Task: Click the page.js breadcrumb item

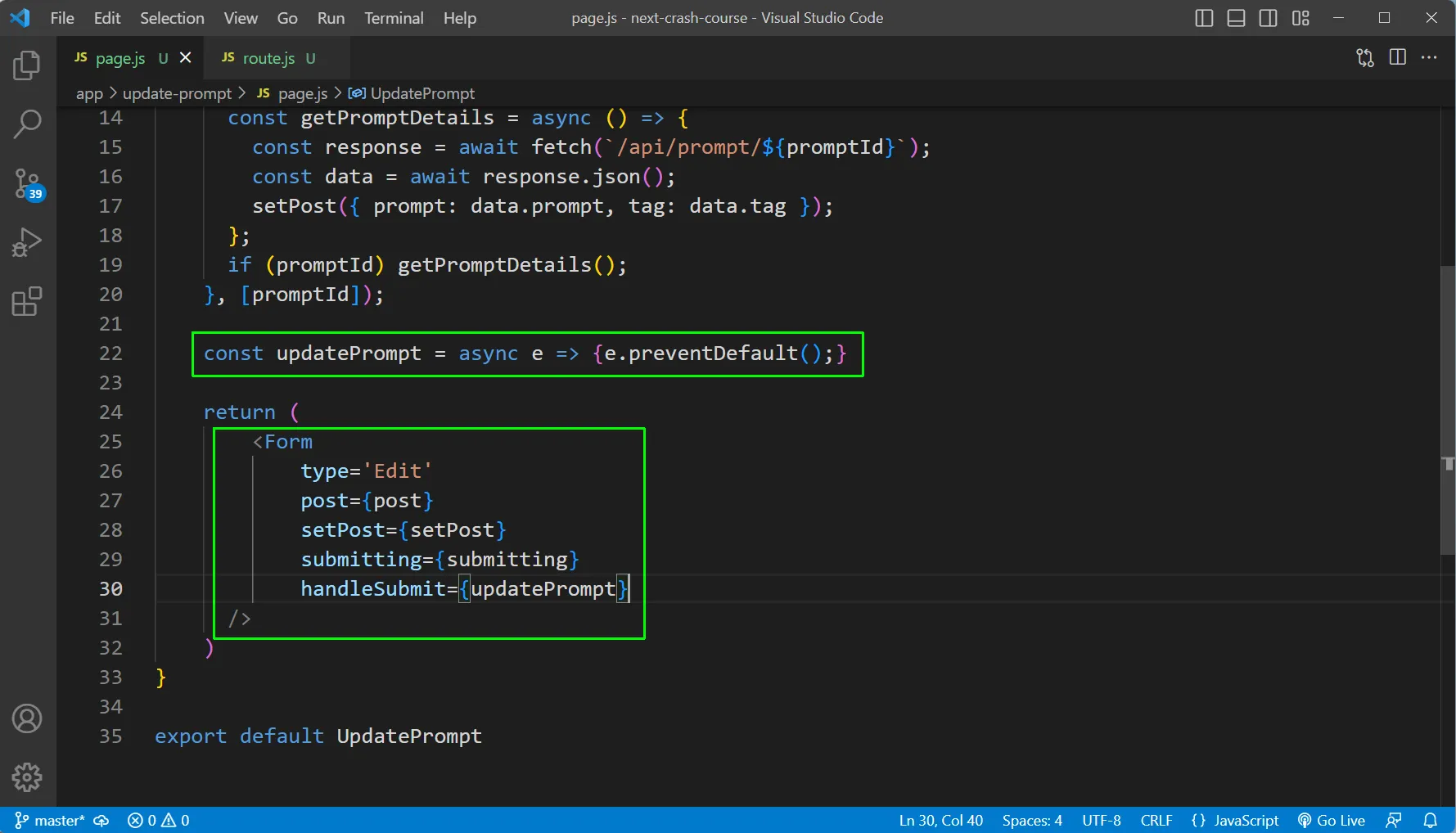Action: (292, 93)
